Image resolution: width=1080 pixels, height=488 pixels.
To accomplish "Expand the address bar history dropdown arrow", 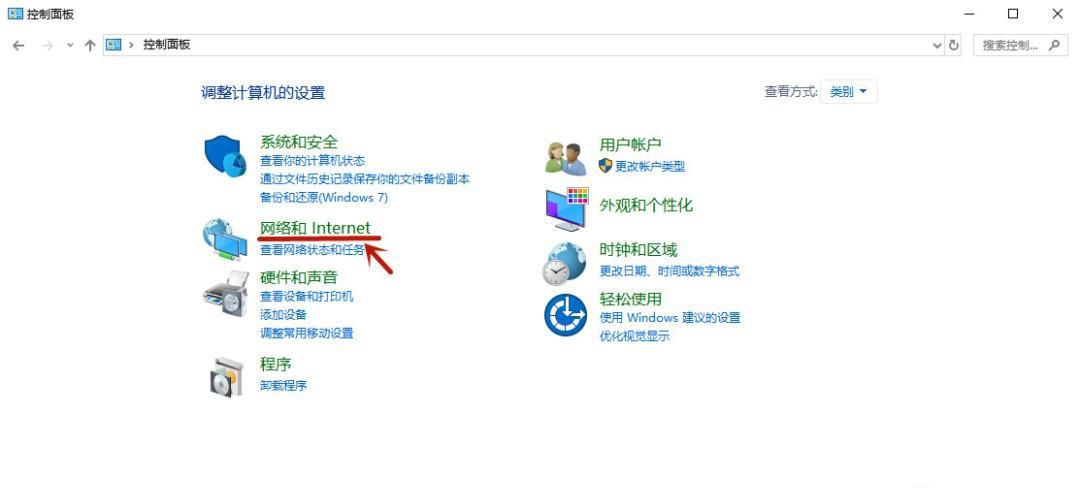I will (x=937, y=45).
